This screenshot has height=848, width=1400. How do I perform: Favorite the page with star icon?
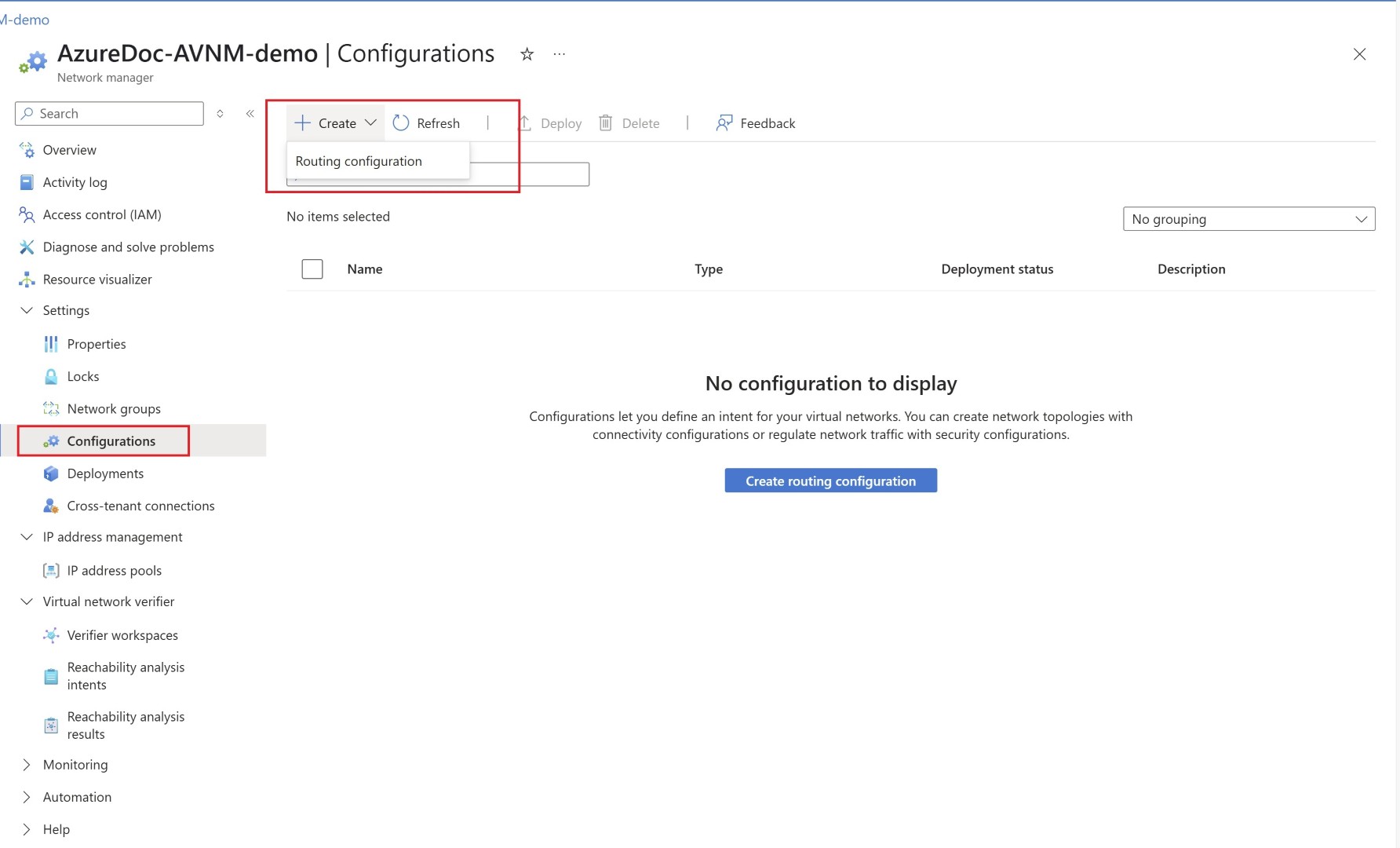(527, 54)
